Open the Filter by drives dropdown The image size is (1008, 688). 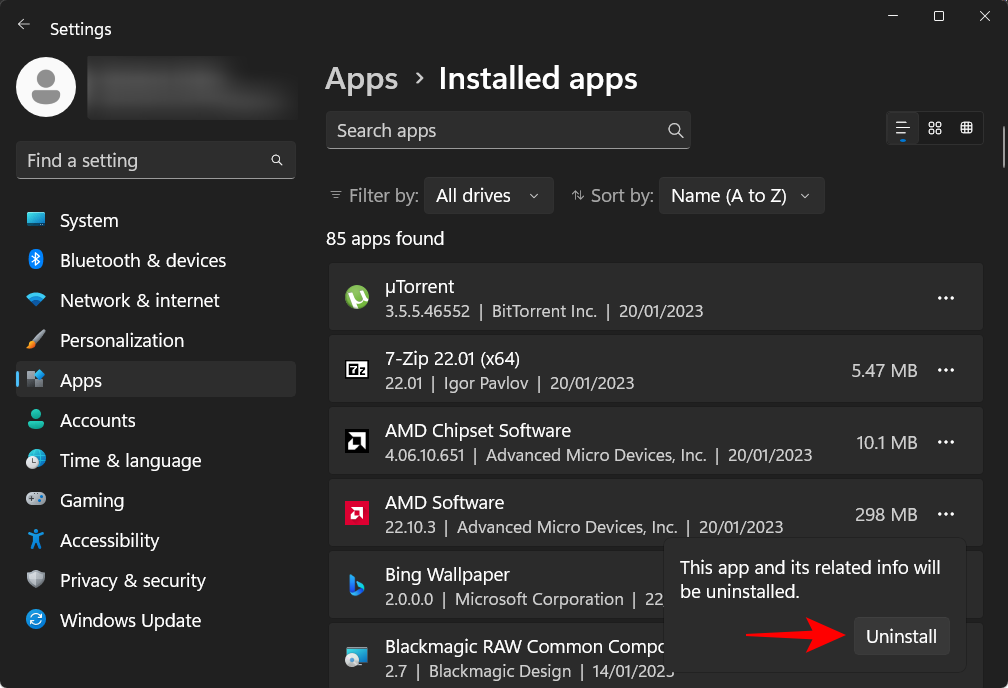click(x=489, y=195)
